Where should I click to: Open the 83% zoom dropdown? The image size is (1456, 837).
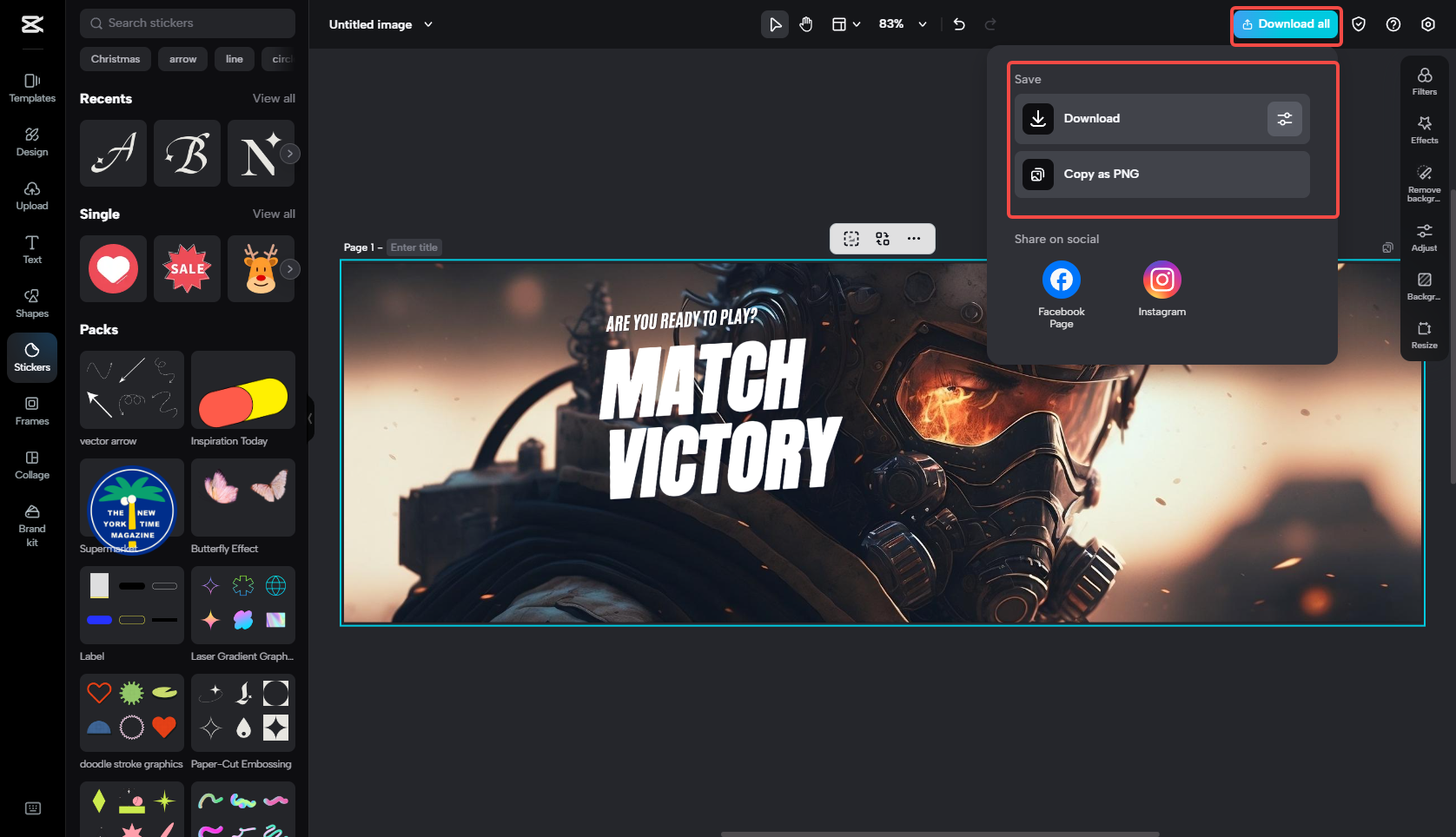pyautogui.click(x=903, y=24)
